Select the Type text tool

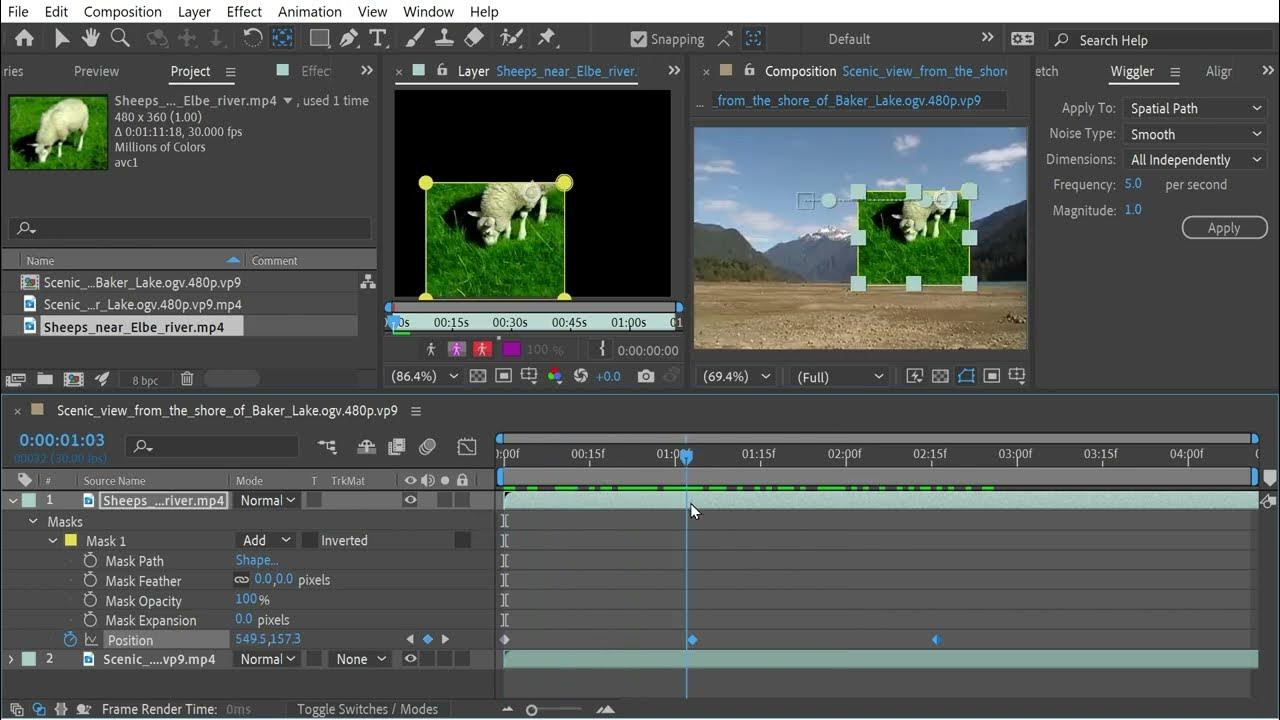pos(378,38)
